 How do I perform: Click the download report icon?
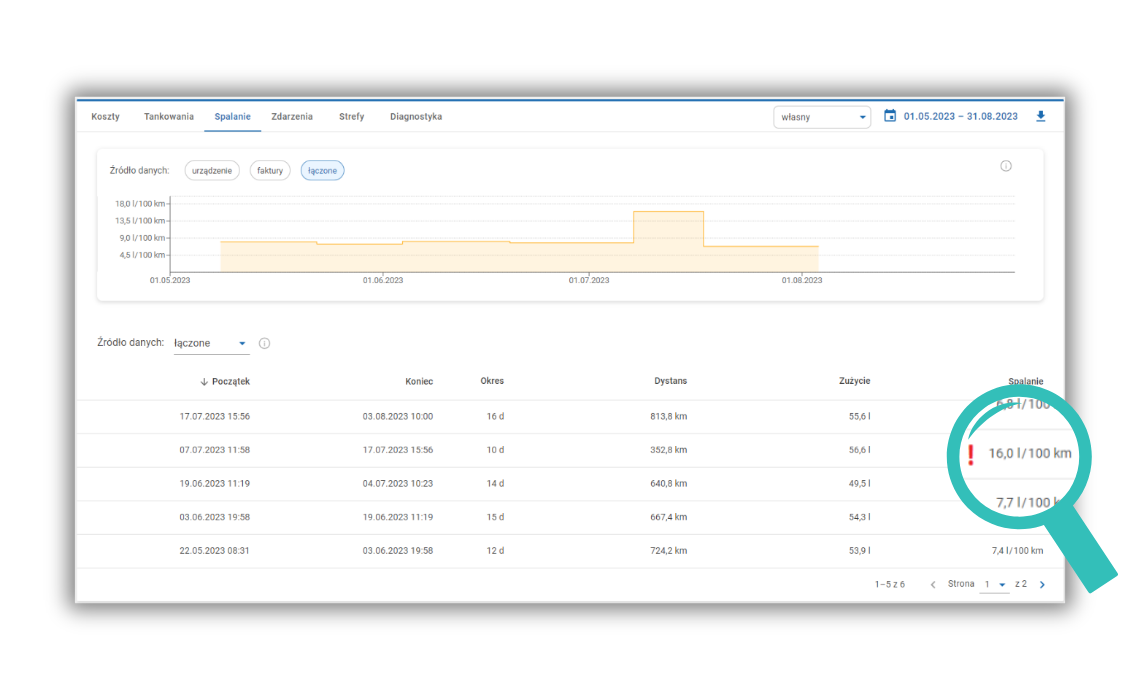(1040, 116)
